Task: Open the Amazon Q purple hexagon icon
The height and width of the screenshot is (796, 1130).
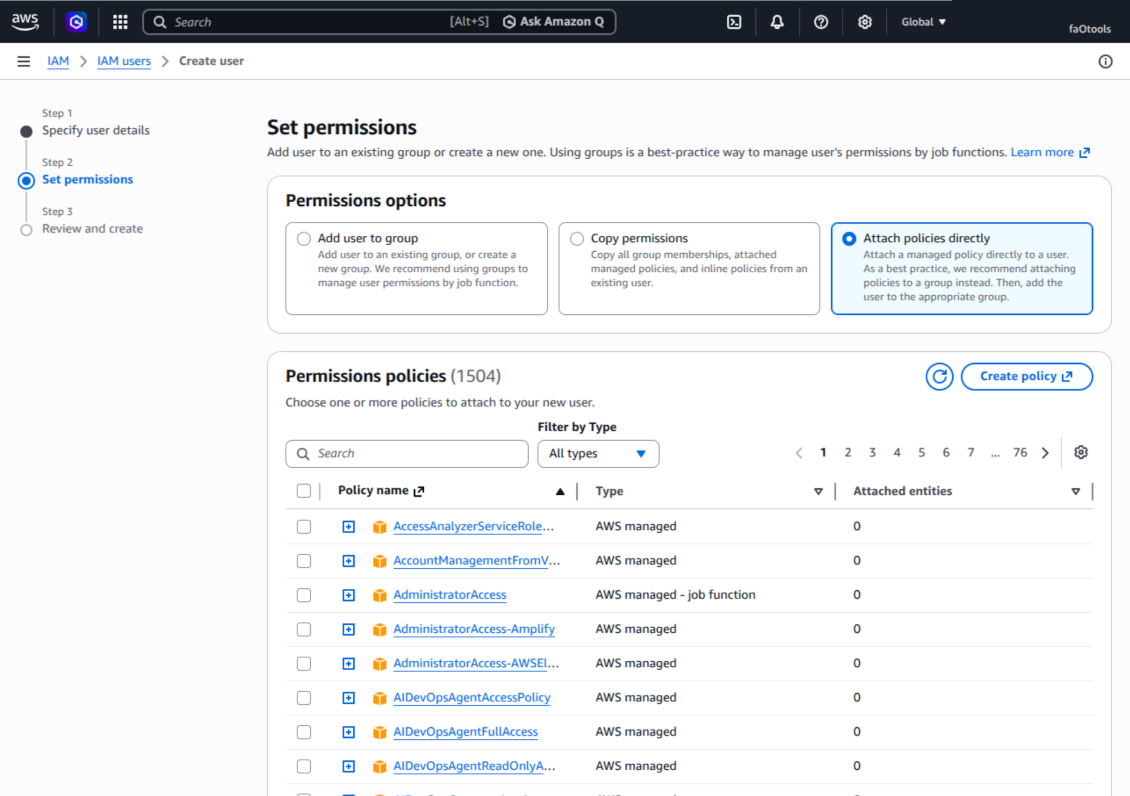Action: [x=76, y=22]
